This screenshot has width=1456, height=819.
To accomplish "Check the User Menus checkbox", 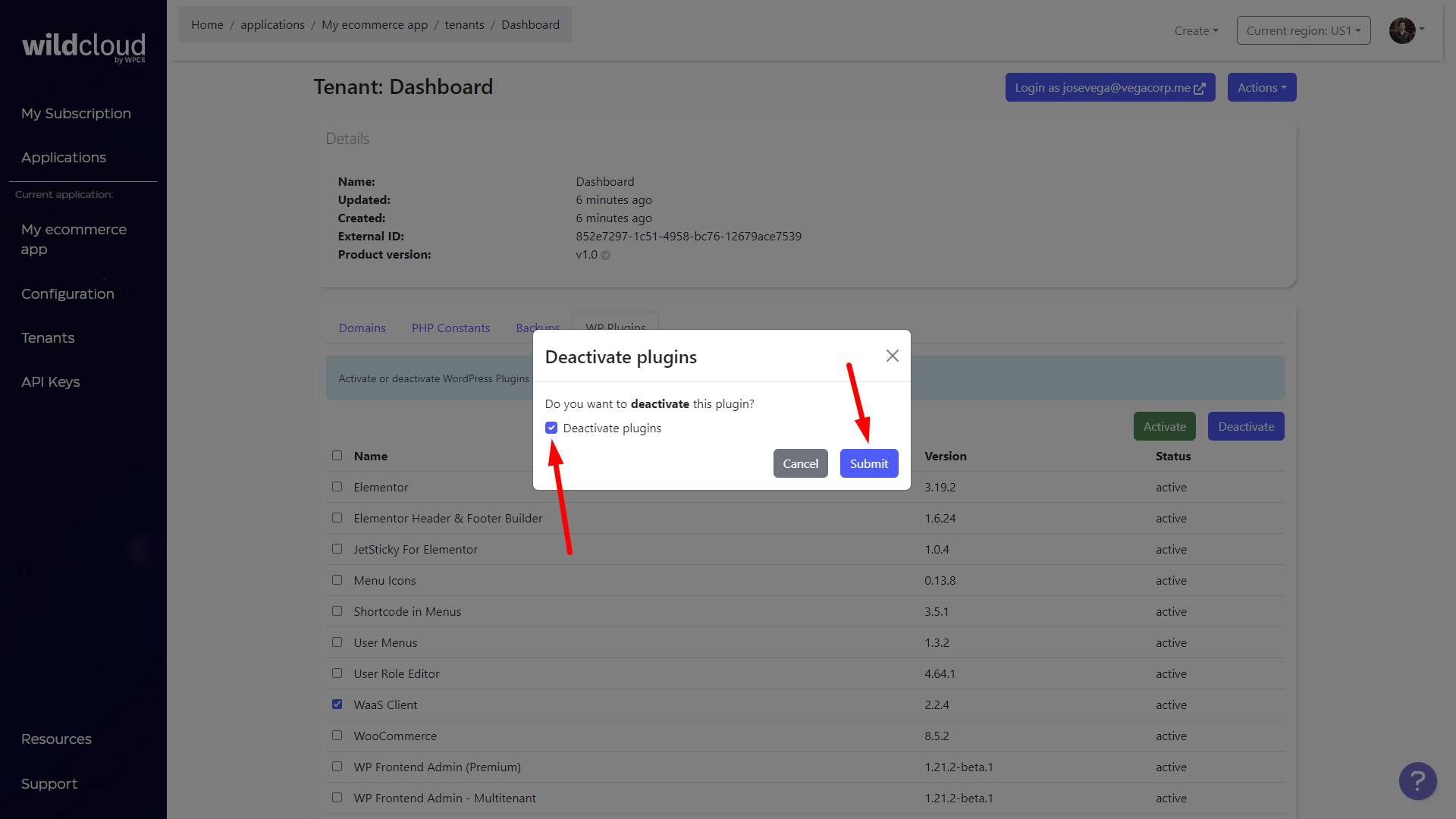I will 337,642.
